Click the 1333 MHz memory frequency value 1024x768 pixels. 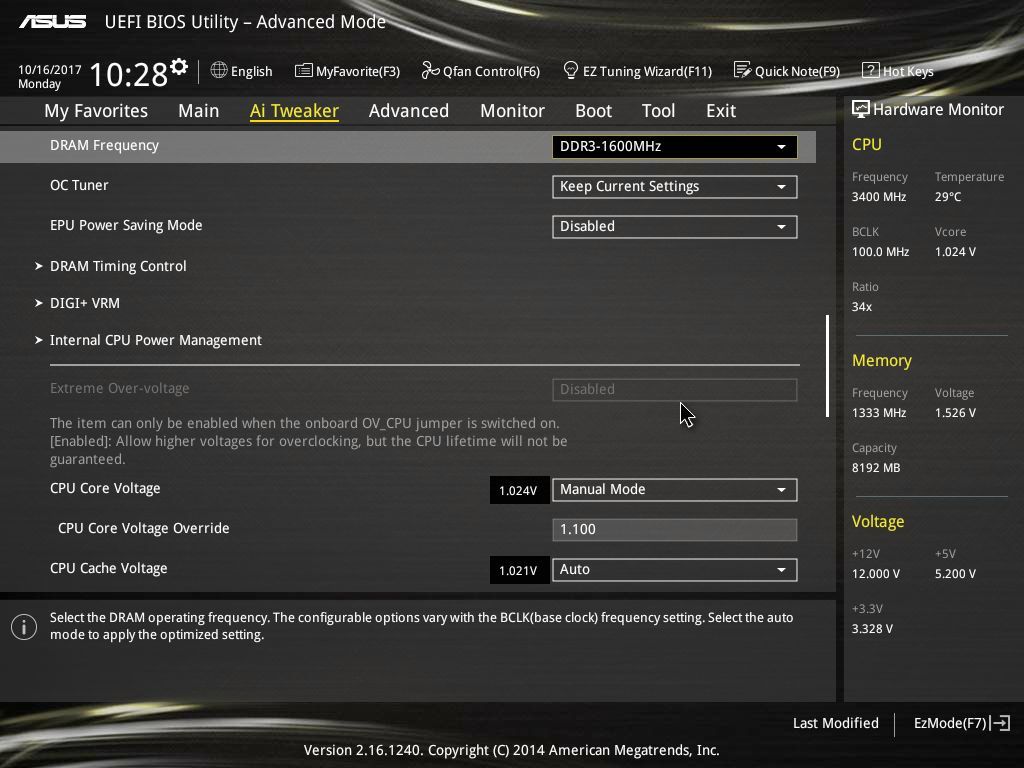click(878, 413)
